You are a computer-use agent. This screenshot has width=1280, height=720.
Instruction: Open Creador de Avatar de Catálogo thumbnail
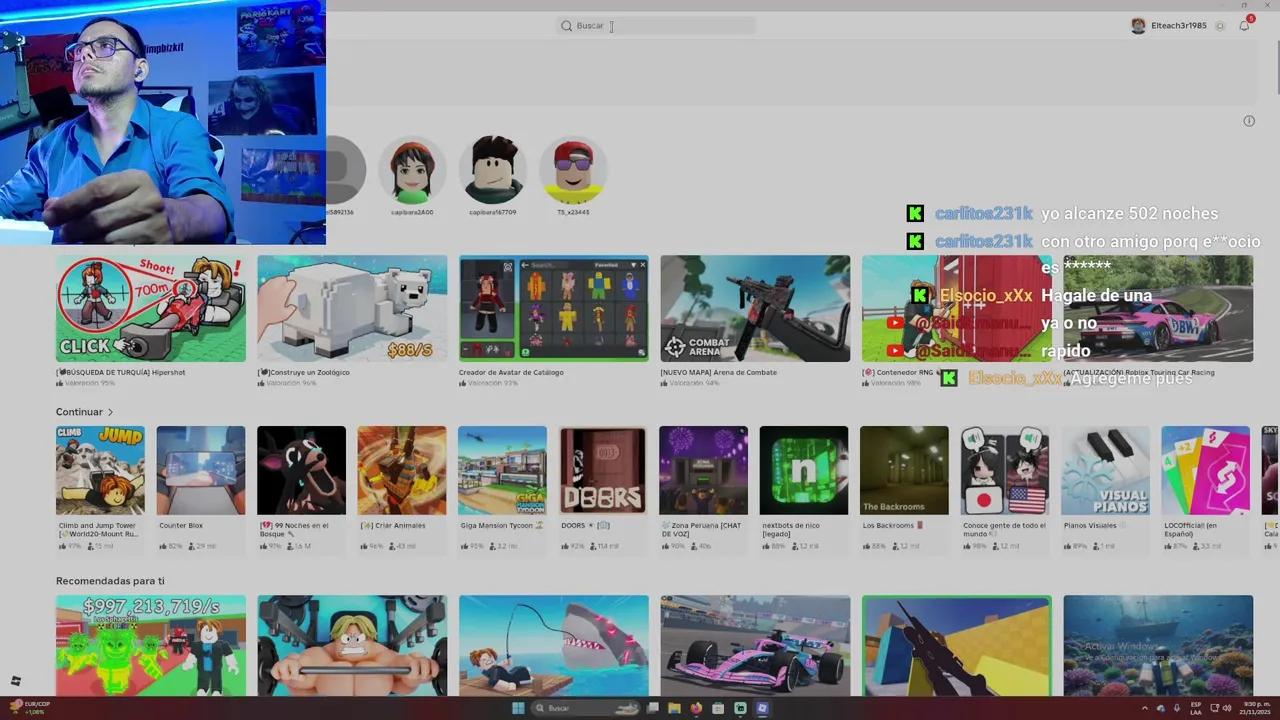coord(554,308)
